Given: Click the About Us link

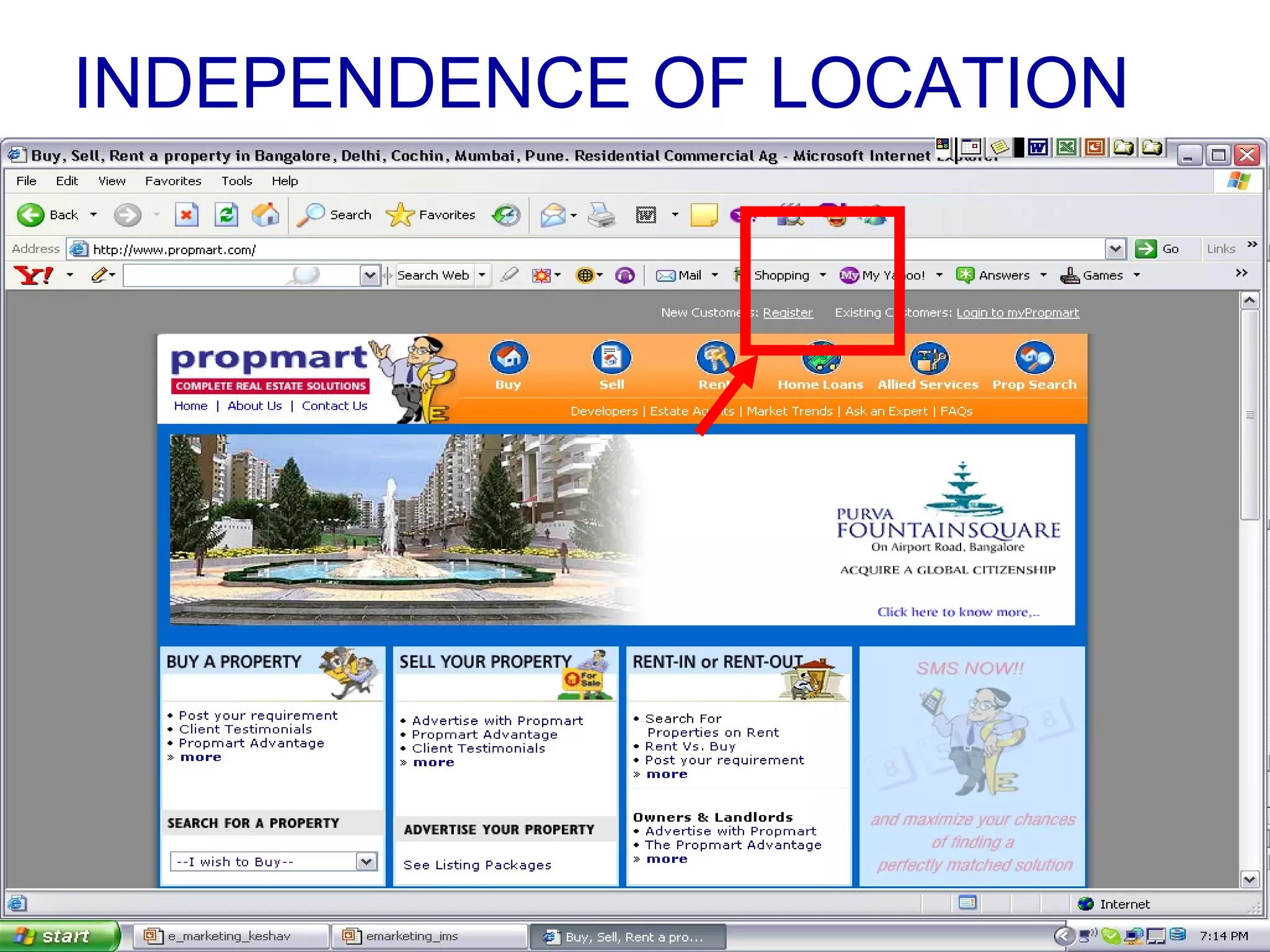Looking at the screenshot, I should pyautogui.click(x=254, y=406).
